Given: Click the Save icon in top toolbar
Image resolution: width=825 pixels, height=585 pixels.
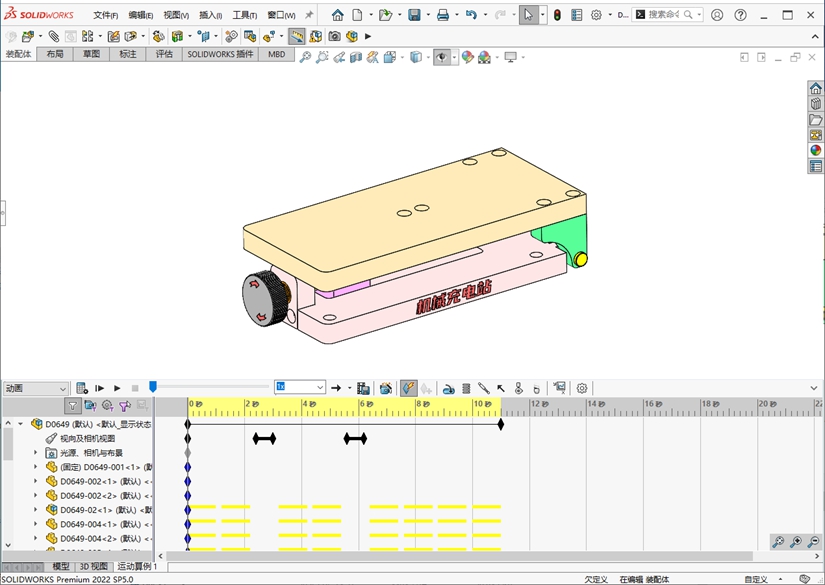Looking at the screenshot, I should [x=414, y=15].
